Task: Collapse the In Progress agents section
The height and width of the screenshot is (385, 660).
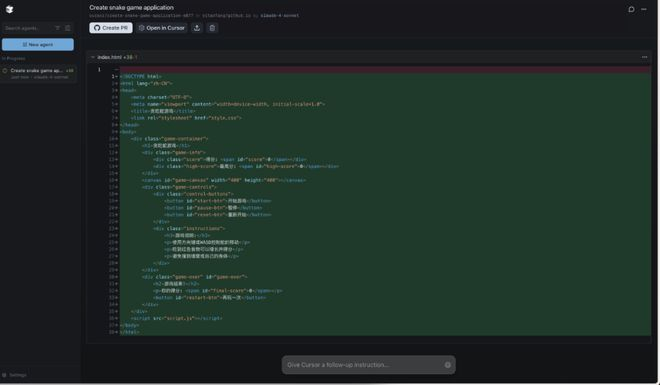Action: click(13, 58)
